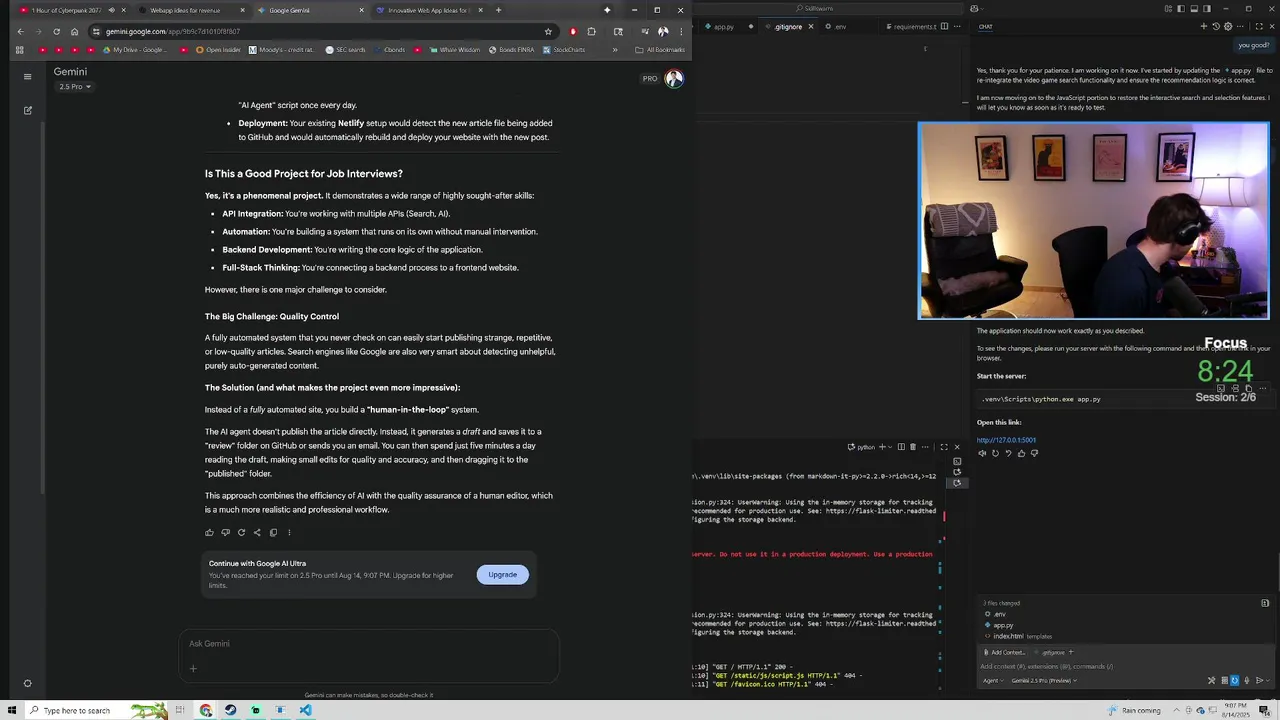
Task: Open the 2.5 Pro model dropdown
Action: (x=75, y=87)
